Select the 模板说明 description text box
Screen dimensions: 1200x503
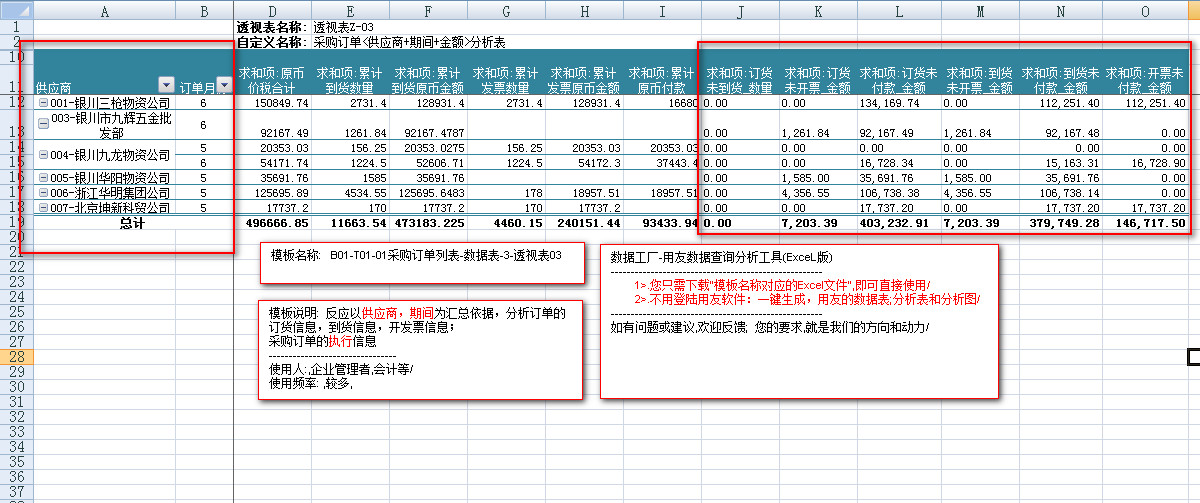pos(420,350)
